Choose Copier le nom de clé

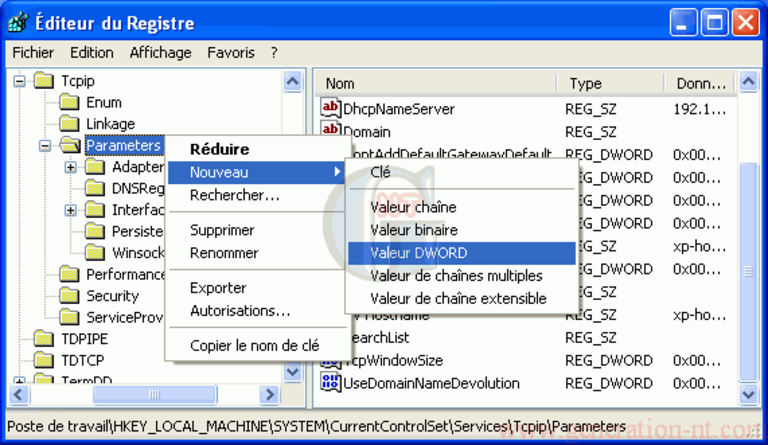[255, 346]
